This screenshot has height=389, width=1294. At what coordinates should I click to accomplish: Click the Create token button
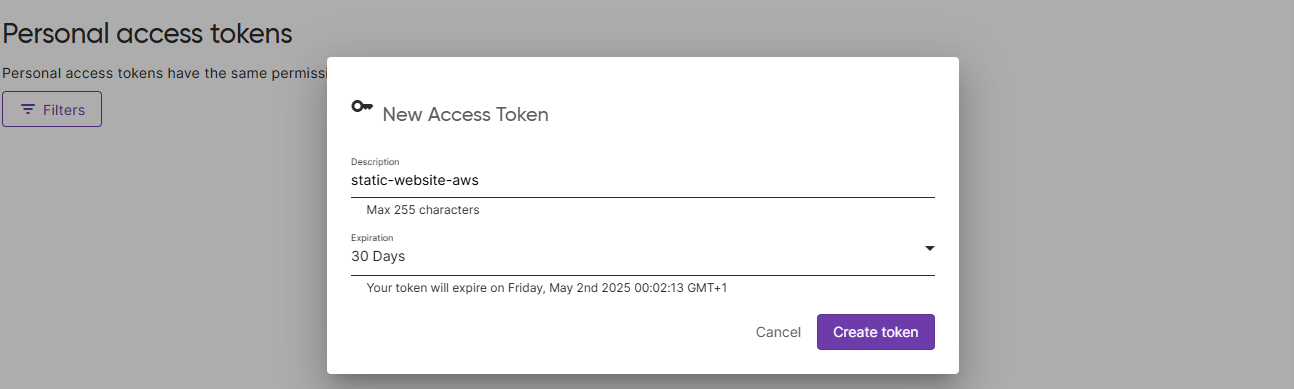click(875, 332)
